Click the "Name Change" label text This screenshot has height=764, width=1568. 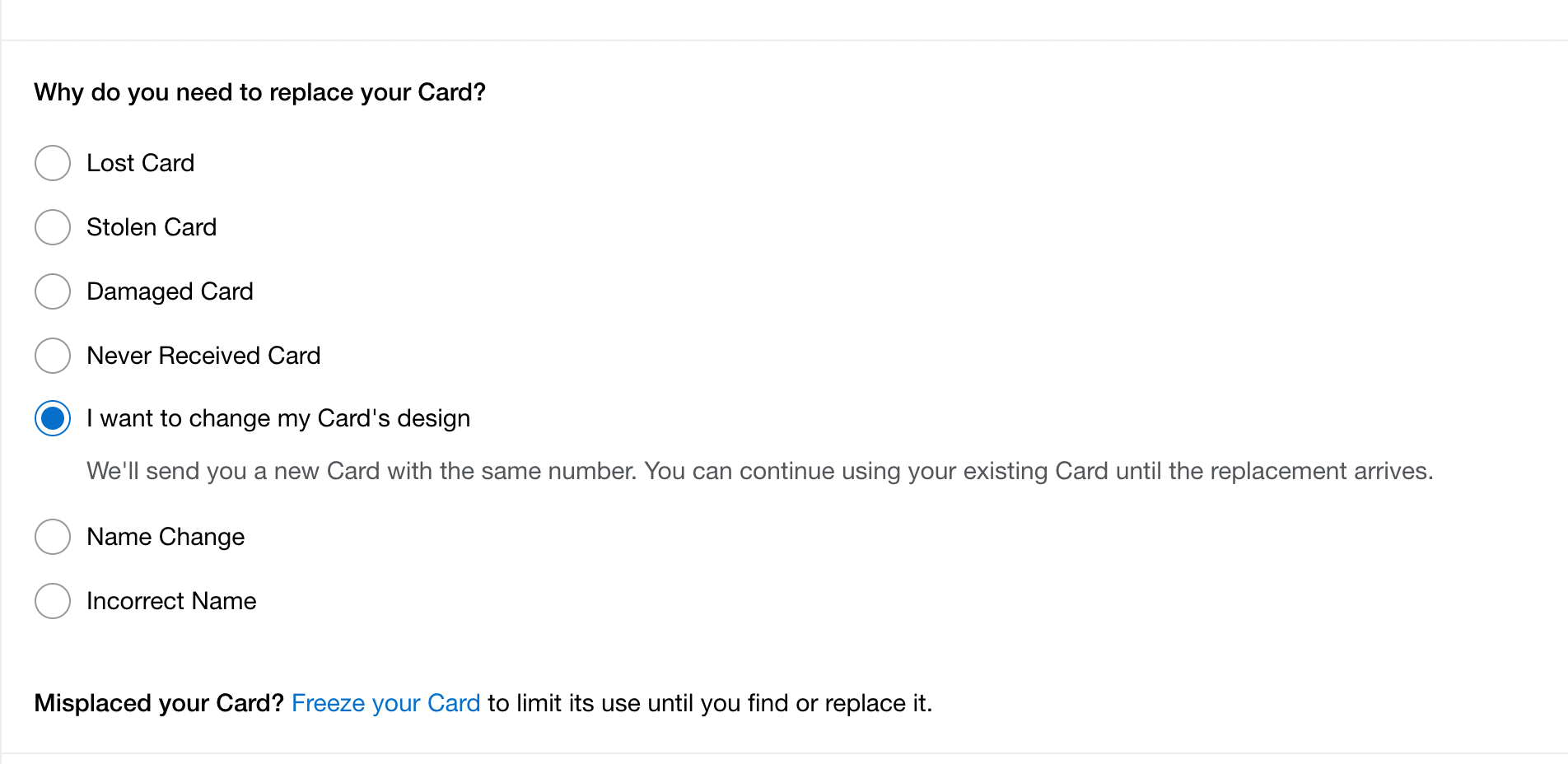click(x=166, y=537)
